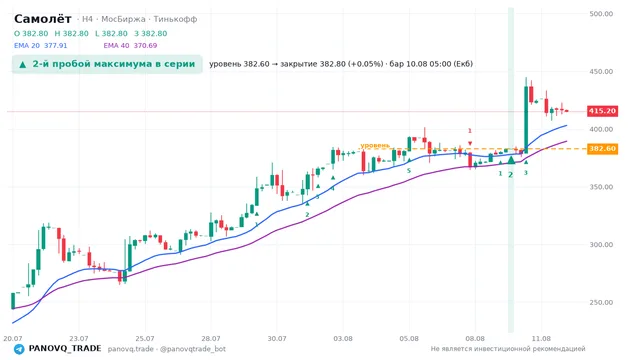The height and width of the screenshot is (360, 640).
Task: Click the orange 382.60 level label
Action: click(x=602, y=149)
